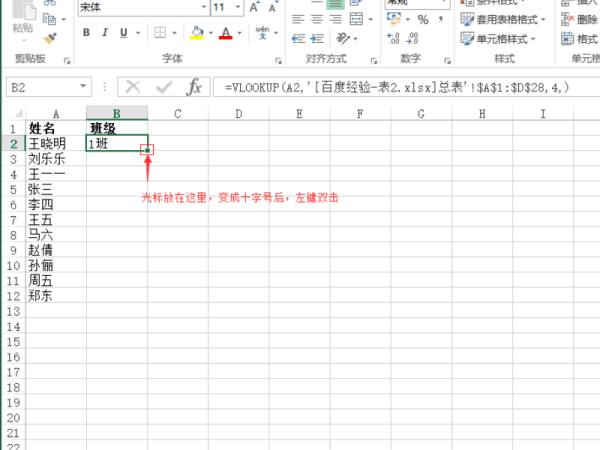
Task: Select cell A3 刘乐乐
Action: (x=56, y=159)
